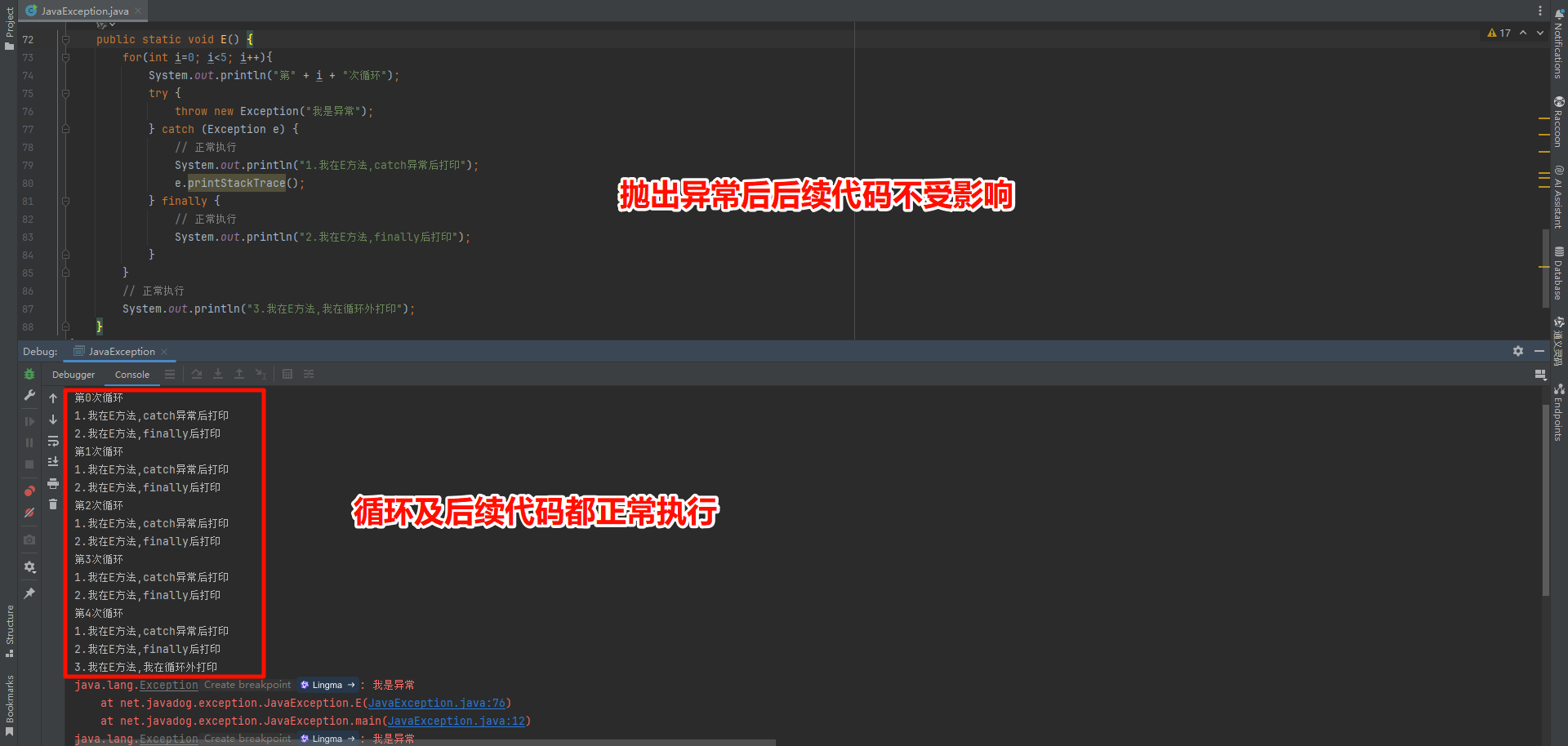Pin the debug tool window tab
Viewport: 1568px width, 746px height.
pos(29,593)
